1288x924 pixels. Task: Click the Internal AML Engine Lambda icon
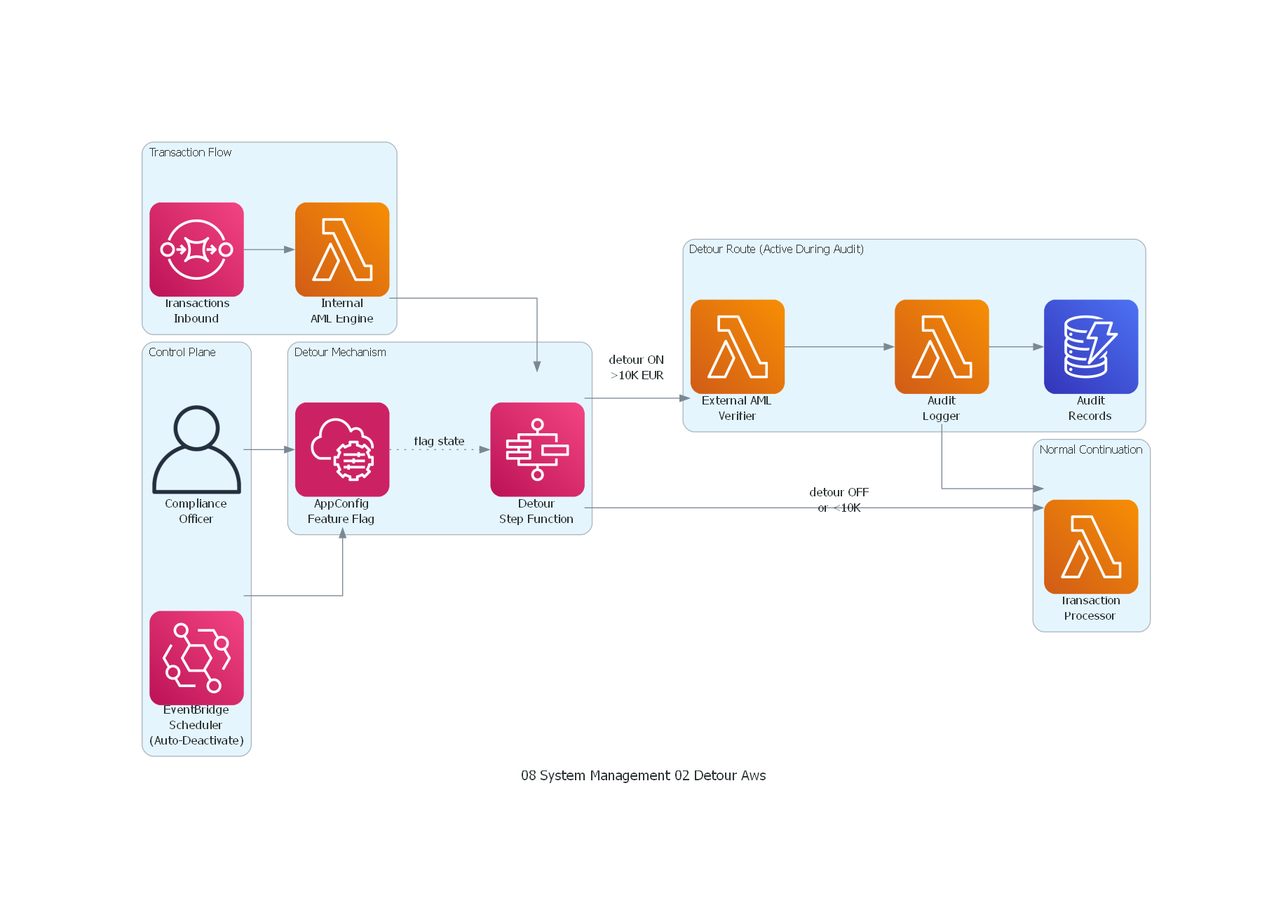(342, 250)
